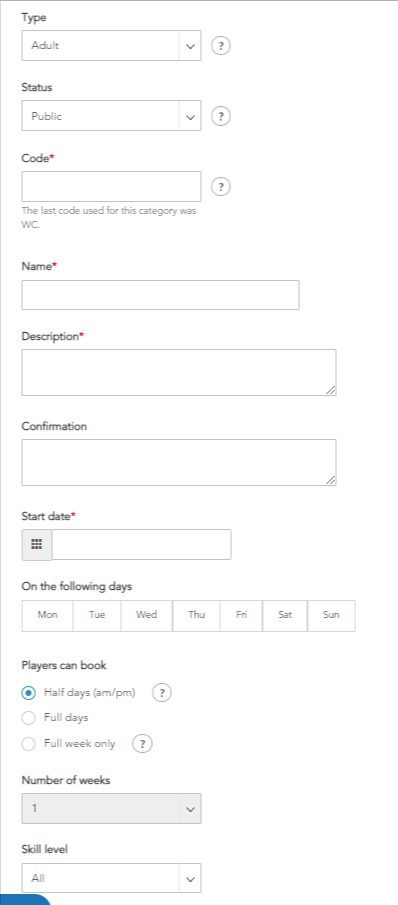Focus the Description text area

pyautogui.click(x=179, y=372)
